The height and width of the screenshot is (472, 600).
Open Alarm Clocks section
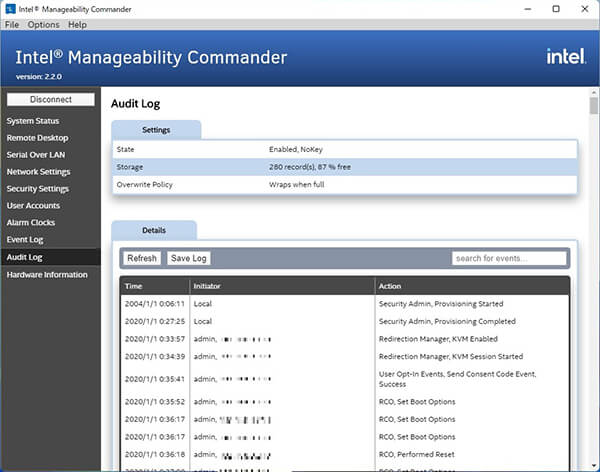coord(31,222)
